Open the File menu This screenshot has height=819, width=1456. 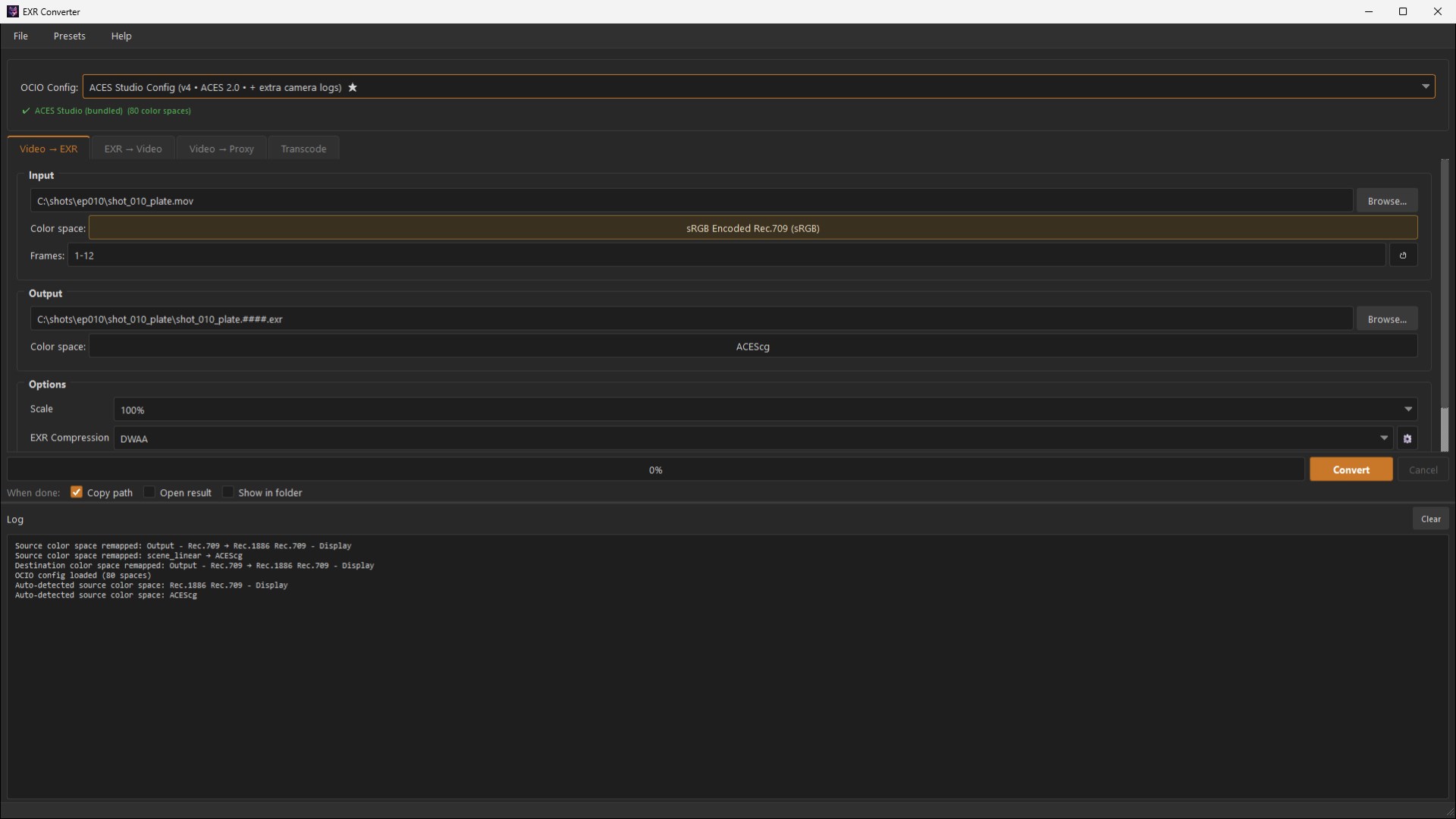20,36
